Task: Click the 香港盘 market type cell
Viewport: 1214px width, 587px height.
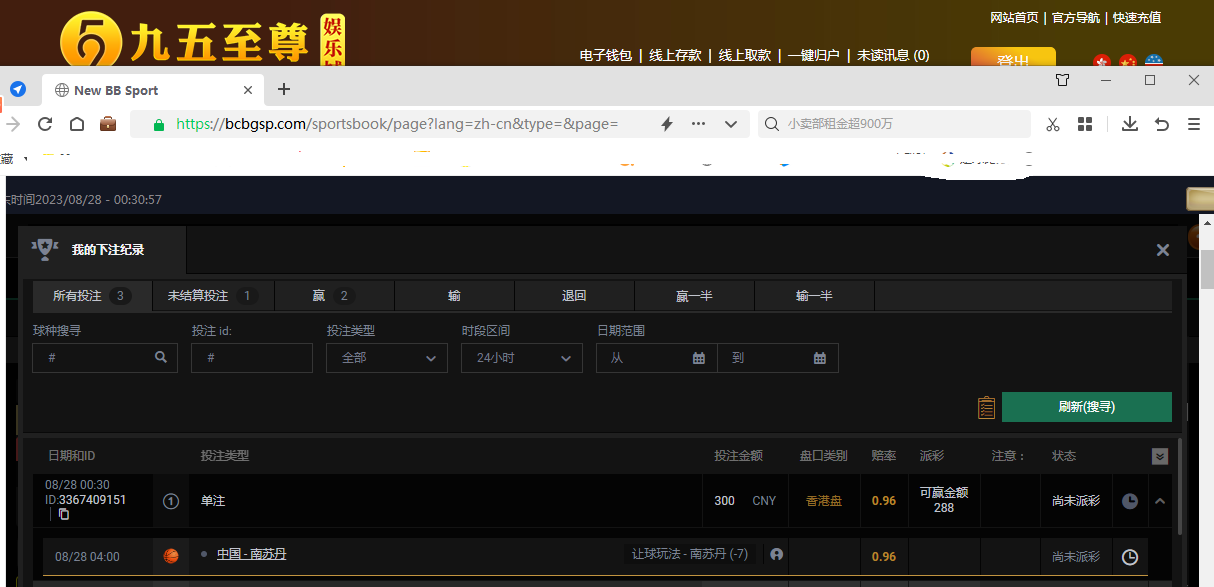Action: click(824, 501)
